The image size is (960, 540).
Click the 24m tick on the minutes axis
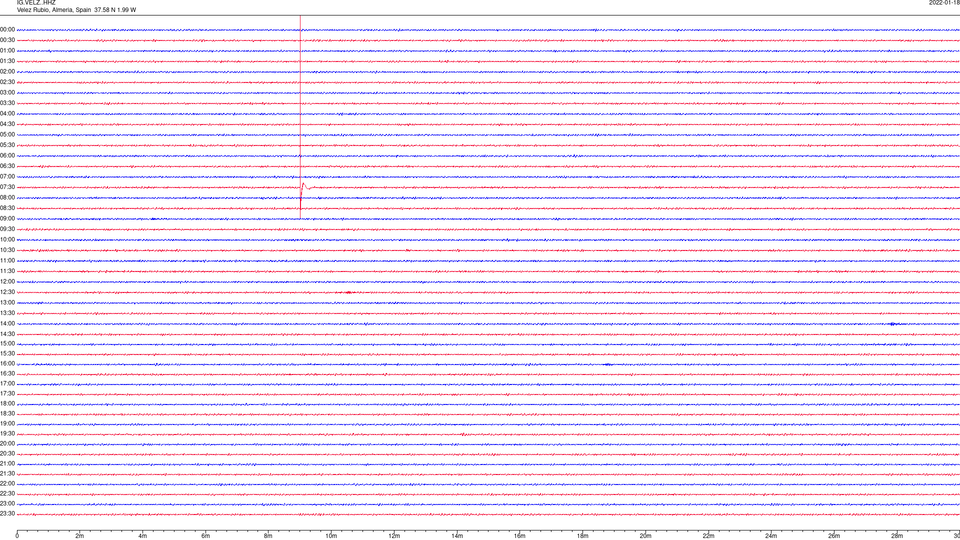point(771,536)
